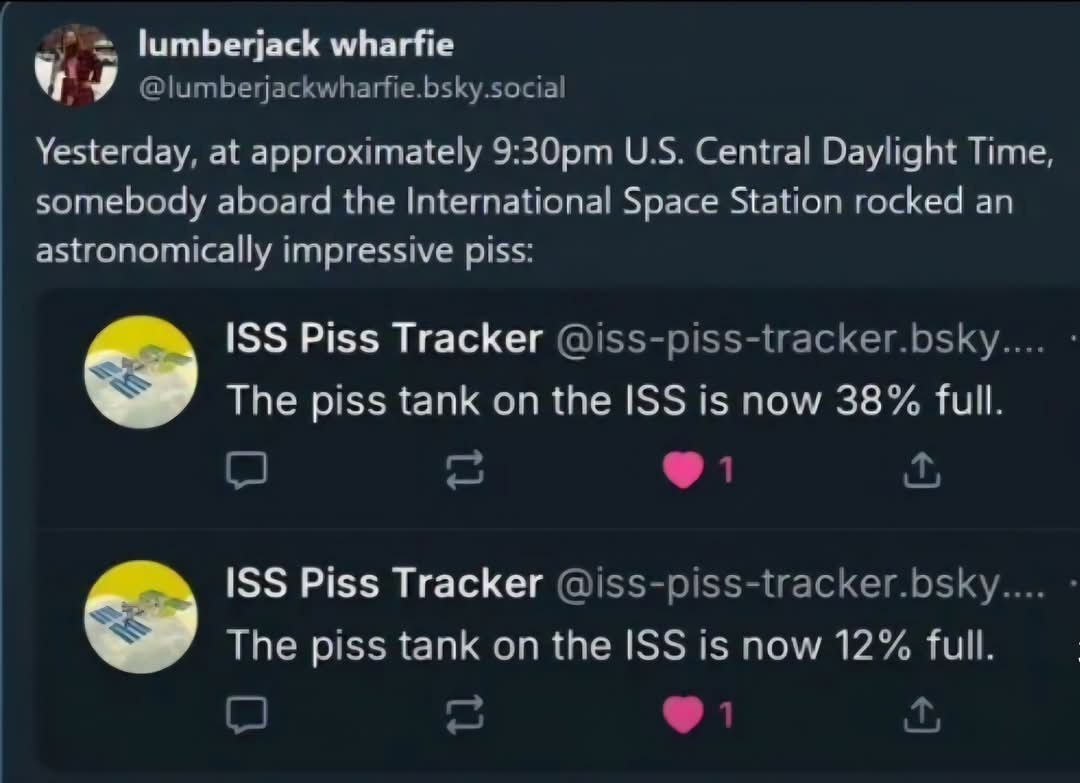This screenshot has height=783, width=1080.
Task: Open ISS Piss Tracker name on 12% post
Action: pos(384,583)
